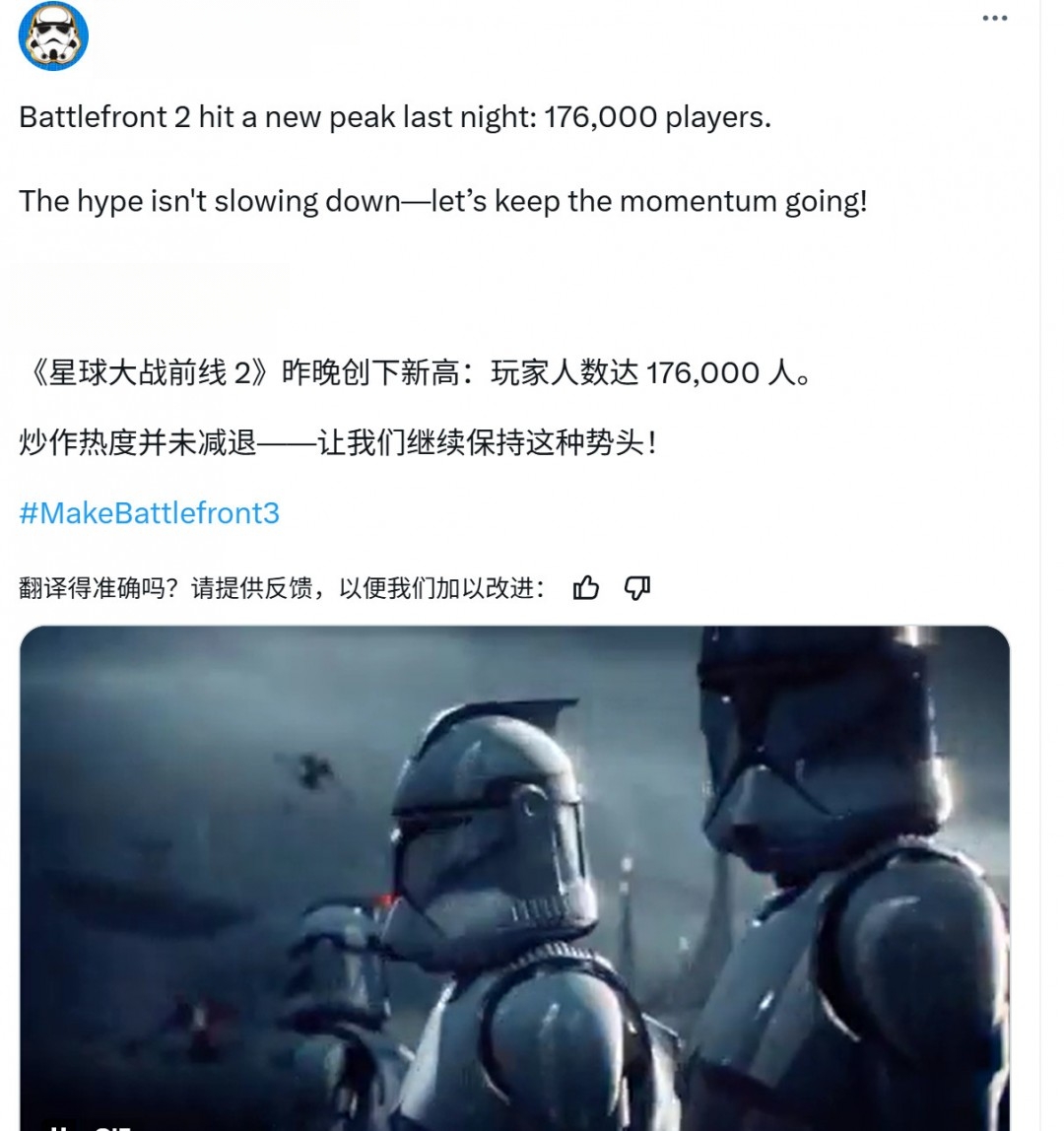Click thumbs up on translation feedback
Image resolution: width=1064 pixels, height=1131 pixels.
586,588
